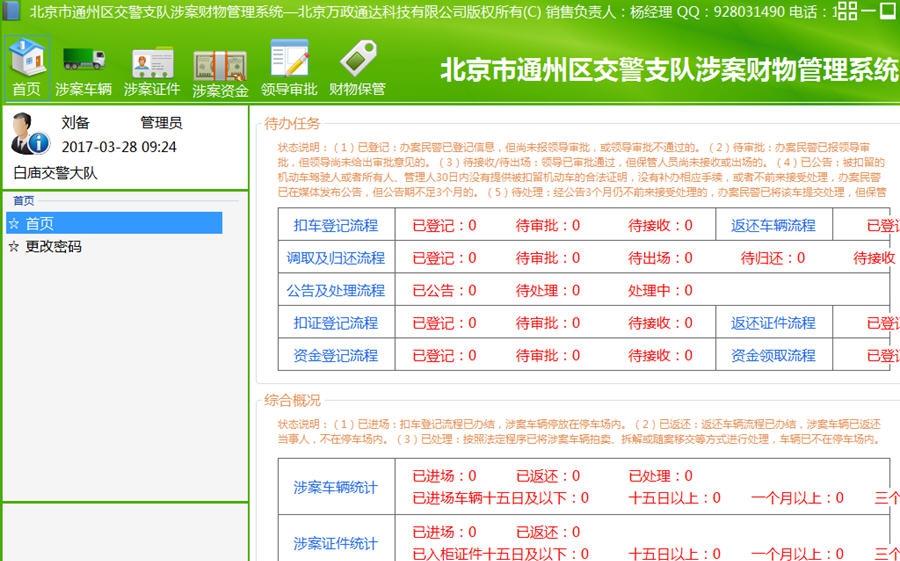Open the 领导审批 notepad icon
900x561 pixels.
click(289, 67)
